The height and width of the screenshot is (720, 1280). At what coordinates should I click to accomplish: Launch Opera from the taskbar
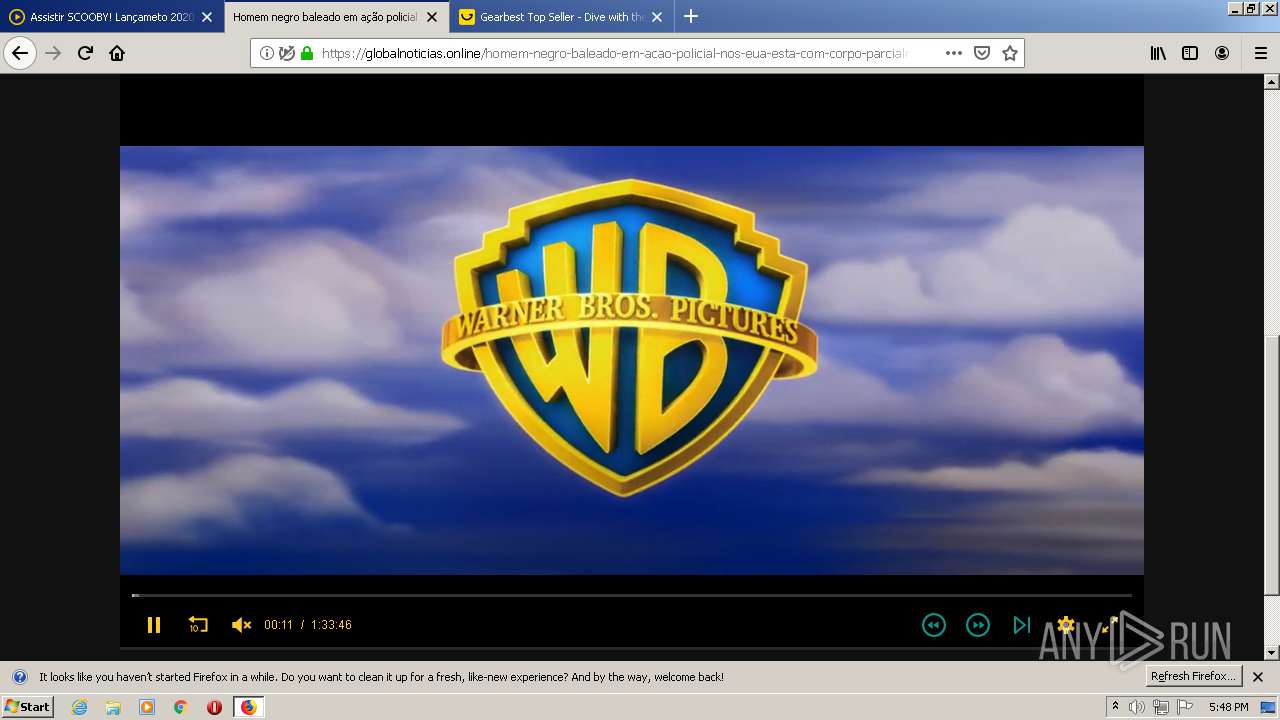click(214, 707)
